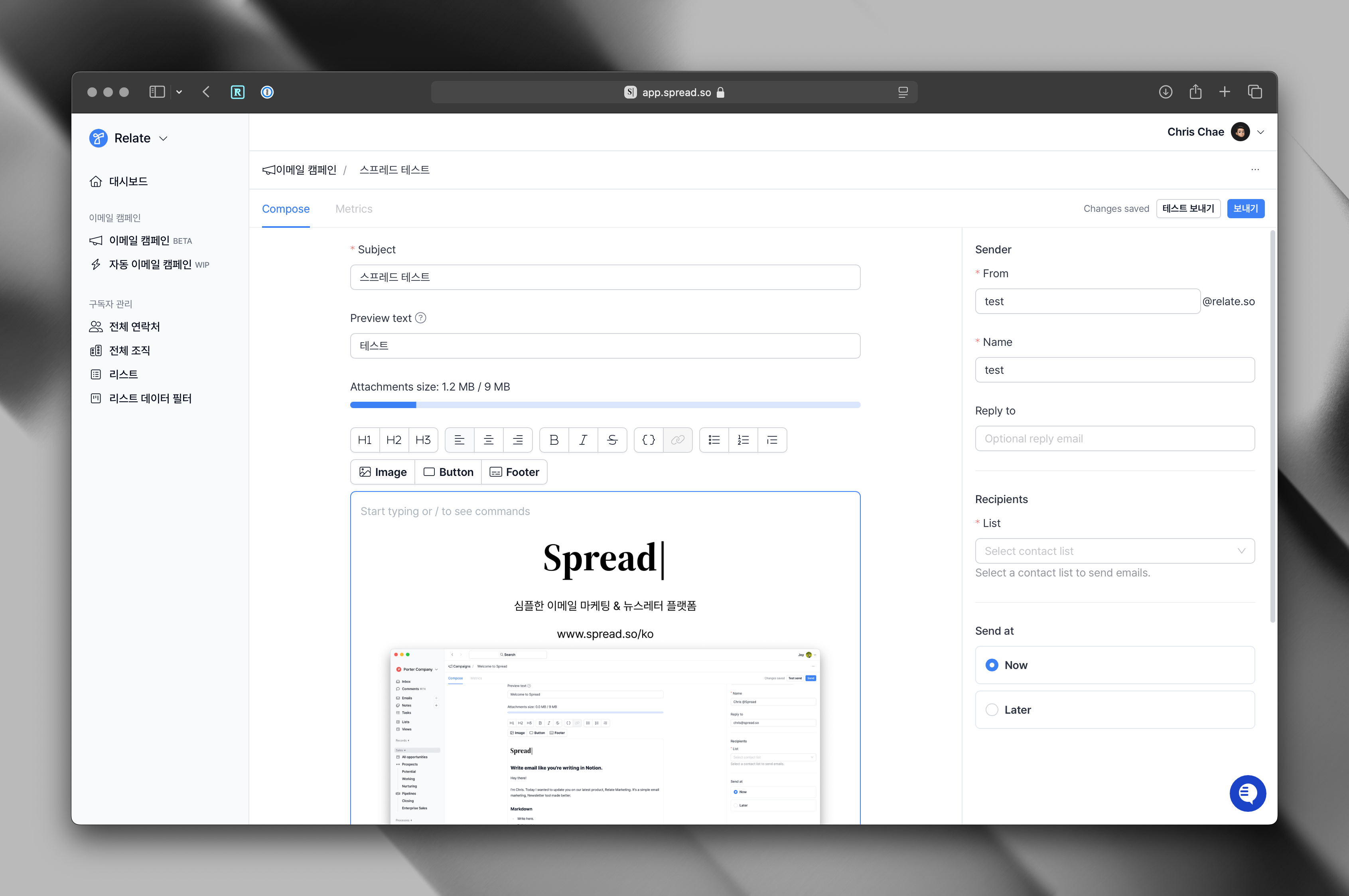Select the Now send option

click(992, 665)
